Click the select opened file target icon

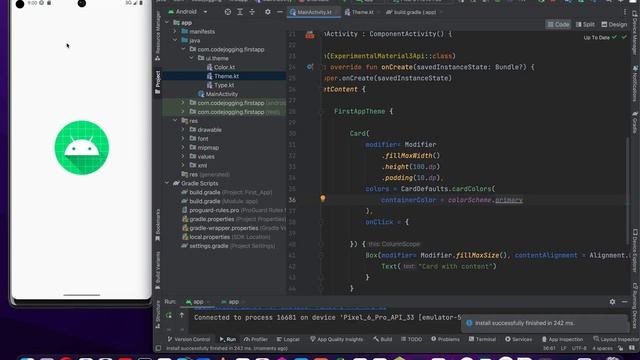click(x=228, y=12)
